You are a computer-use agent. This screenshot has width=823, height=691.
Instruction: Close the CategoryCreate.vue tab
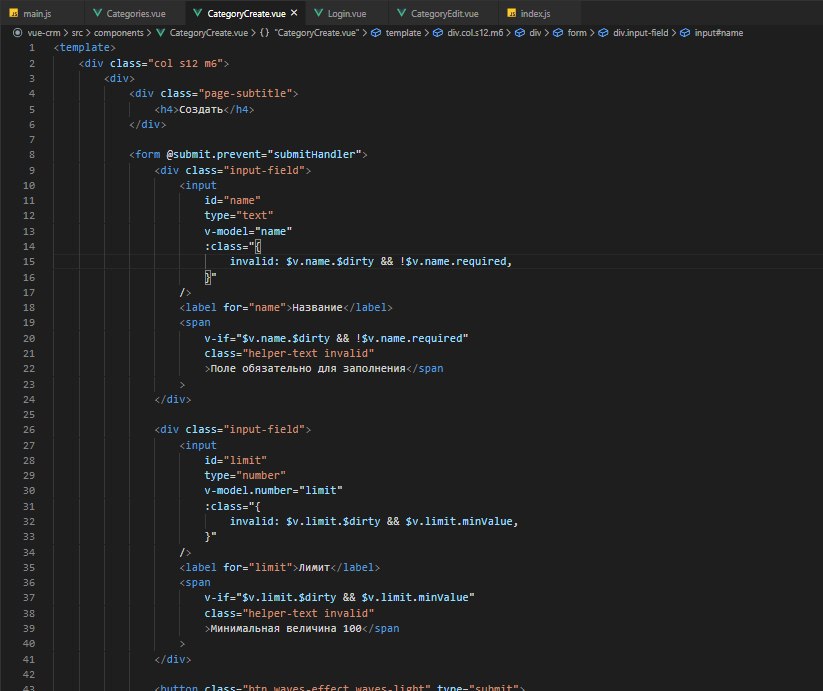[x=294, y=13]
